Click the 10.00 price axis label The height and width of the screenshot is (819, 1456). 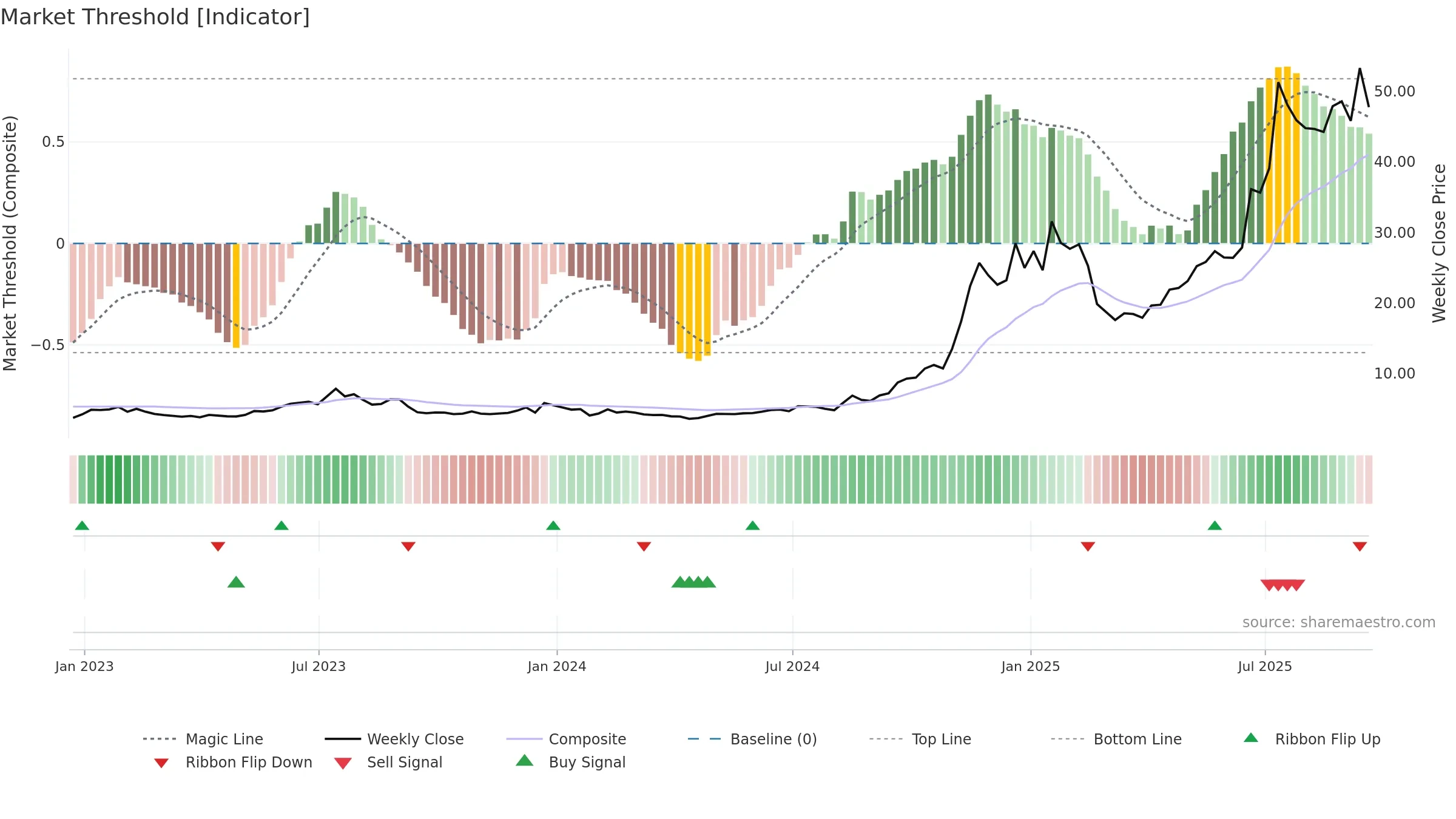click(1395, 373)
